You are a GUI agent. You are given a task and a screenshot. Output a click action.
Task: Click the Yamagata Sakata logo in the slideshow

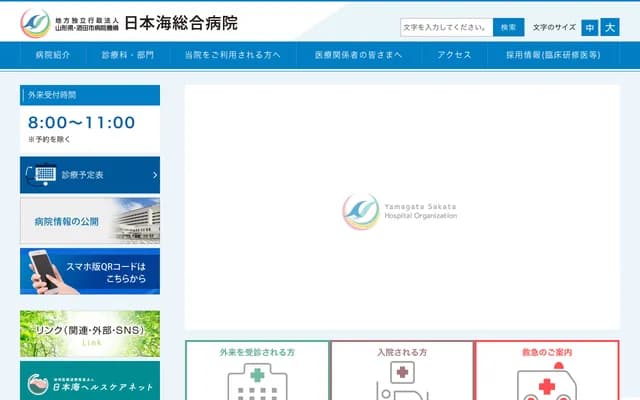(x=360, y=210)
